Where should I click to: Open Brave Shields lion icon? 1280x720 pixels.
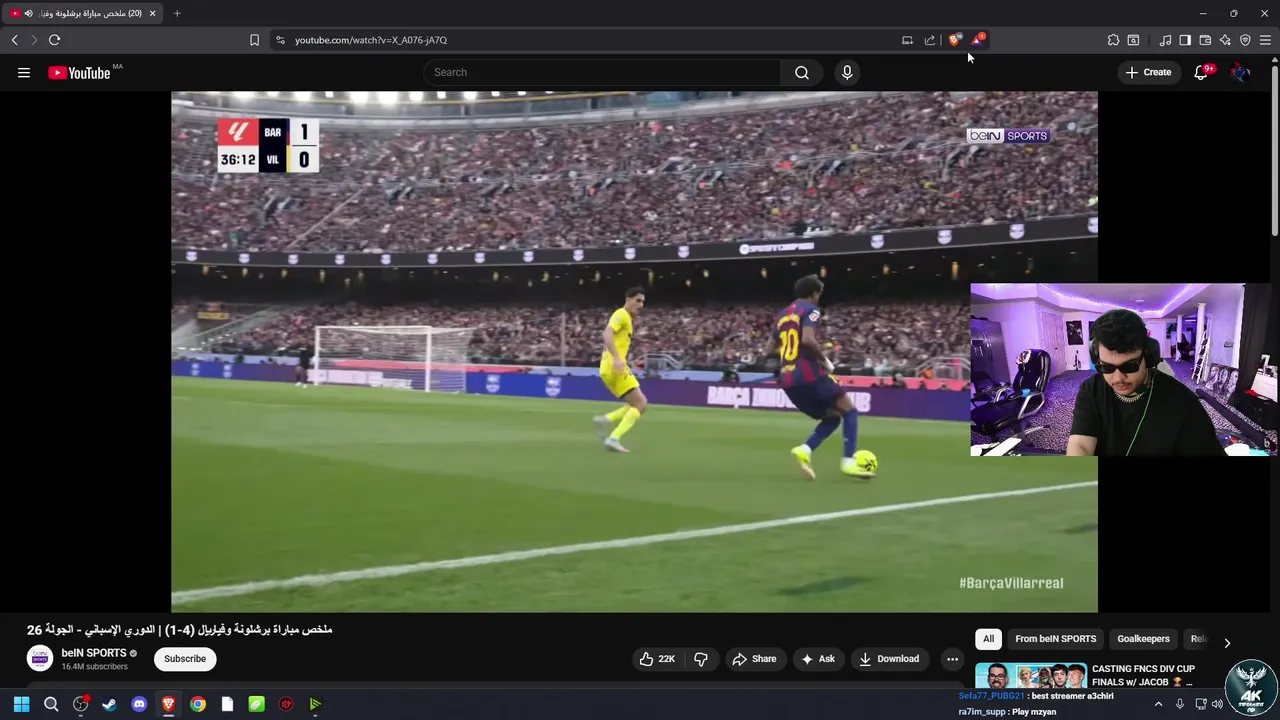954,40
